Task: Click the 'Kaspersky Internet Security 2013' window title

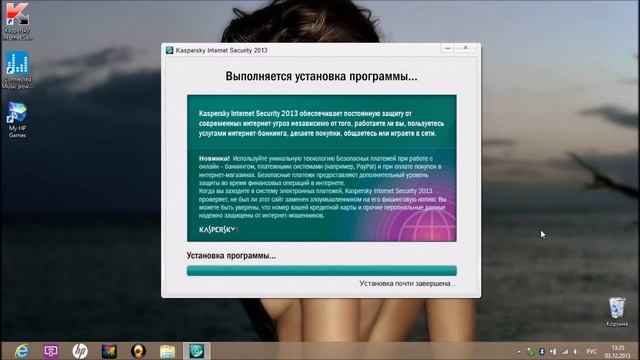Action: pyautogui.click(x=222, y=50)
